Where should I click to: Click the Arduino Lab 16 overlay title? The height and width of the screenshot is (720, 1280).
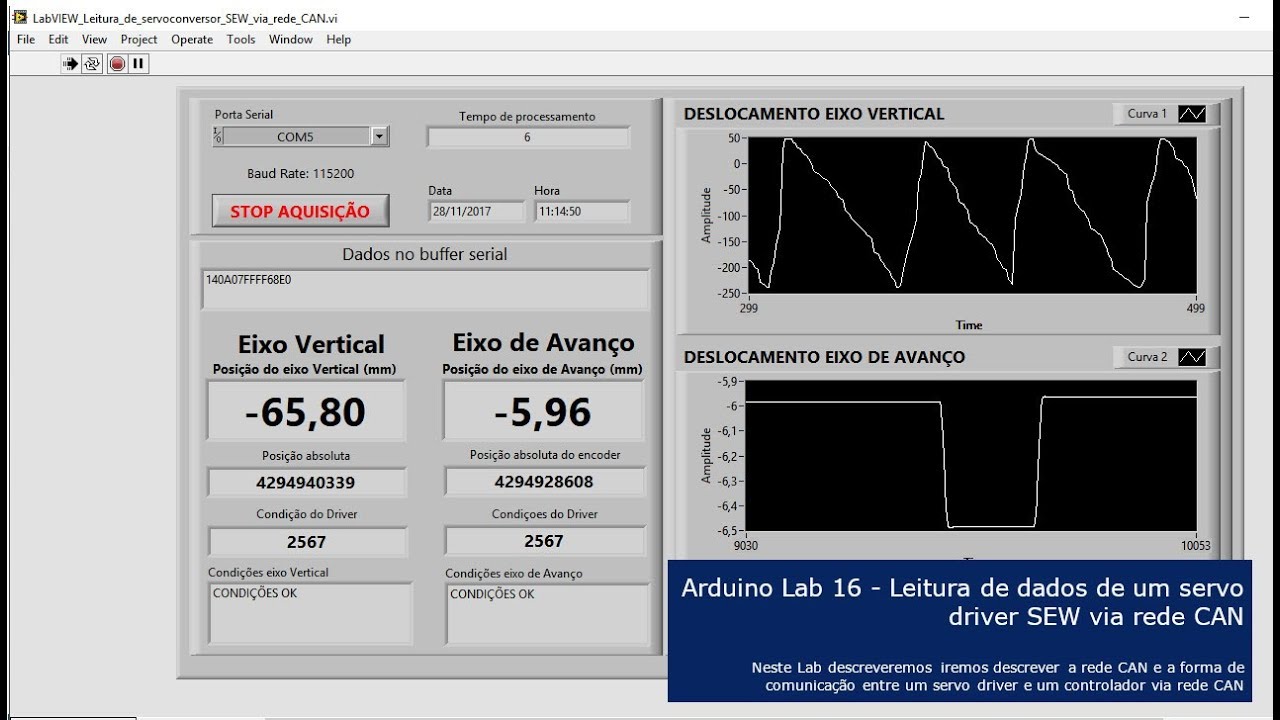pos(962,602)
